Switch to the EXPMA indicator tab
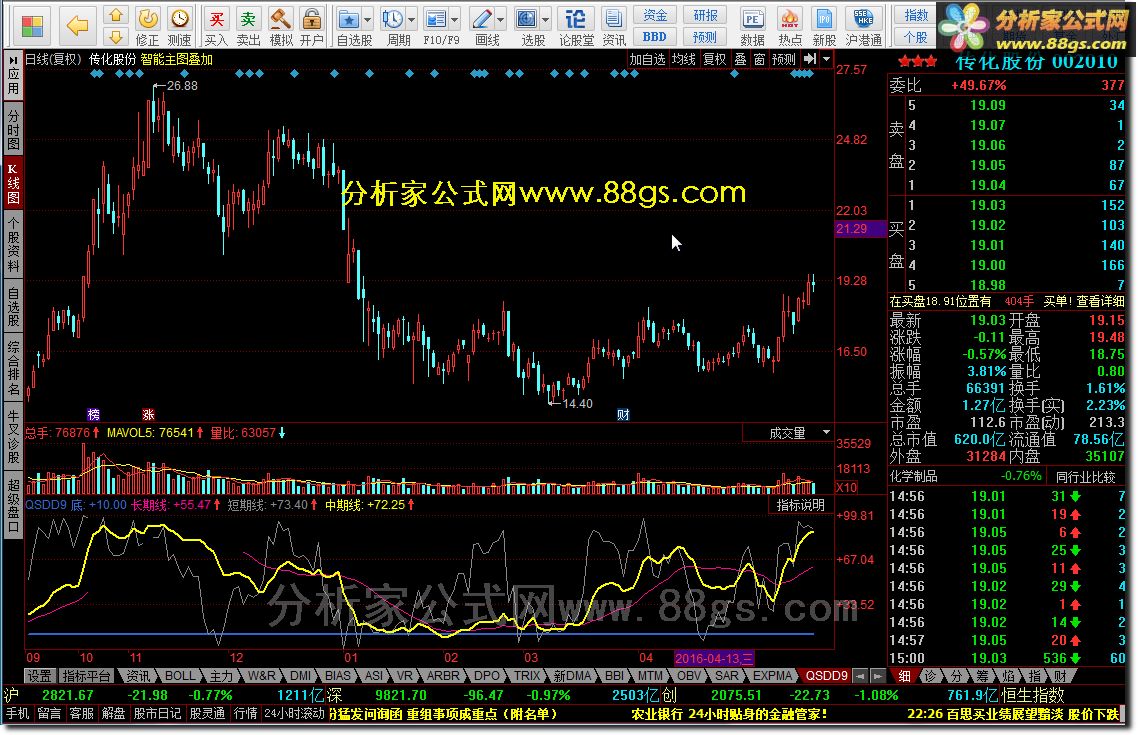Image resolution: width=1138 pixels, height=735 pixels. click(772, 676)
